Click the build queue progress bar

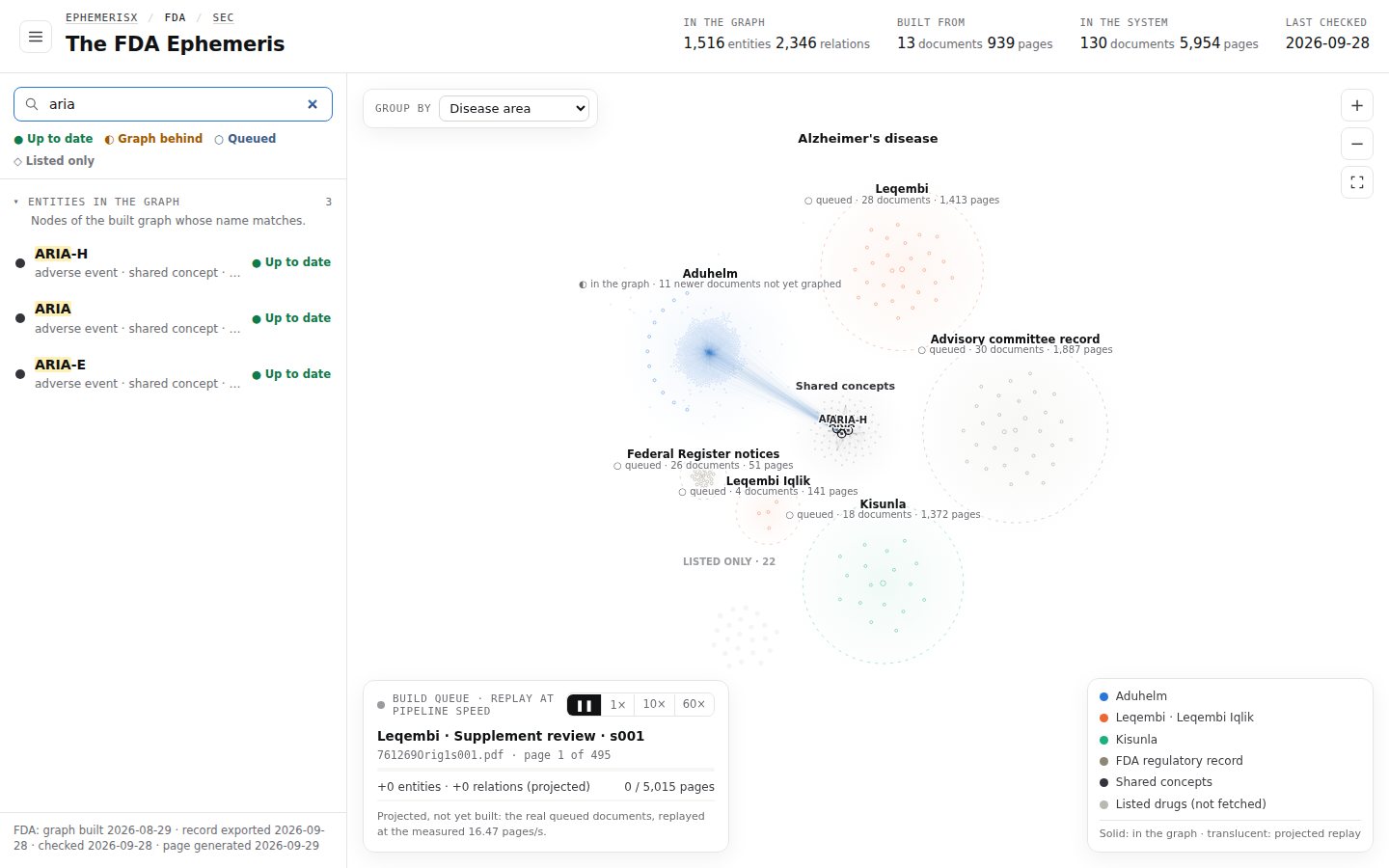coord(546,770)
